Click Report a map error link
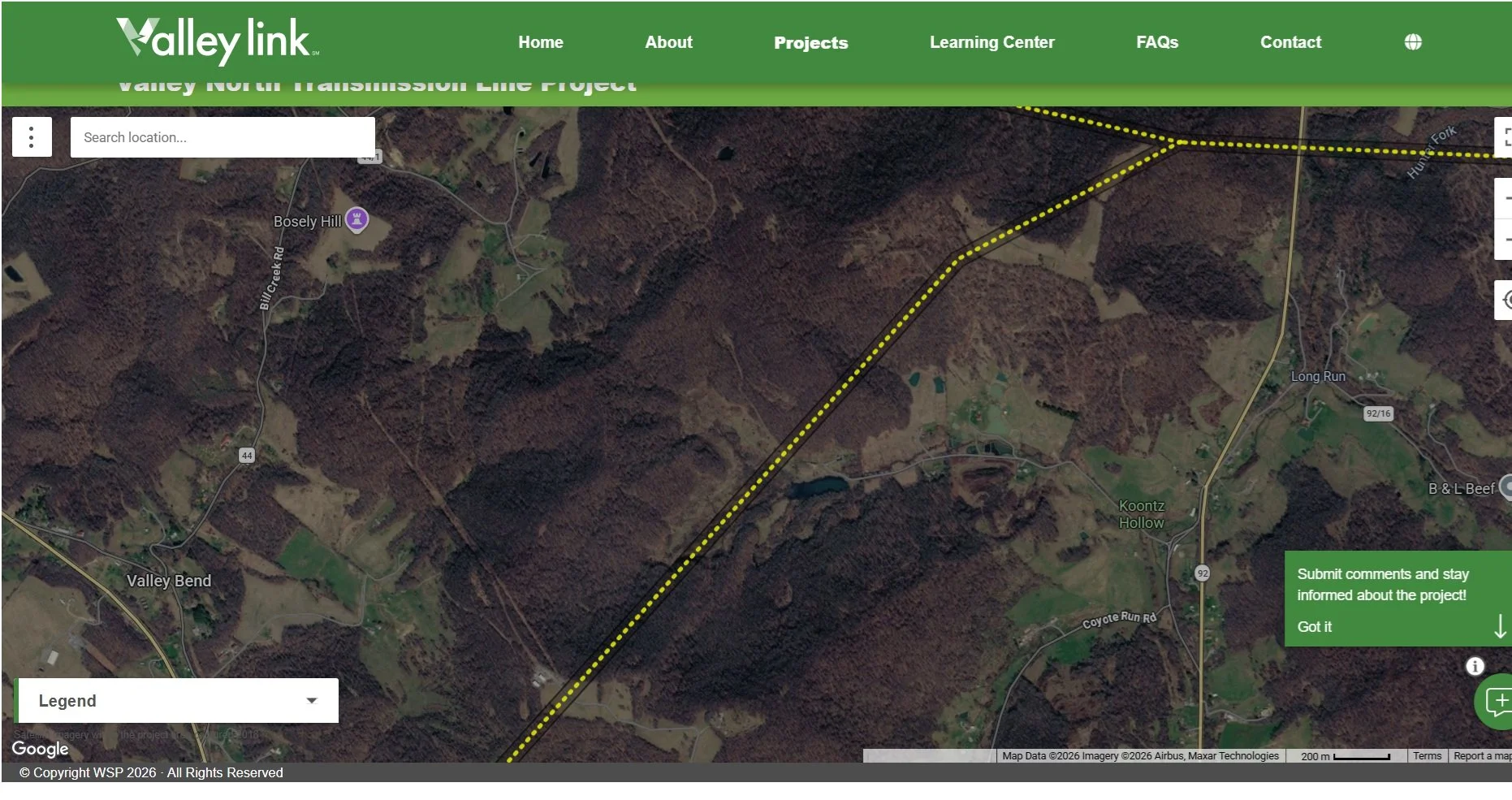This screenshot has width=1512, height=800. coord(1482,756)
